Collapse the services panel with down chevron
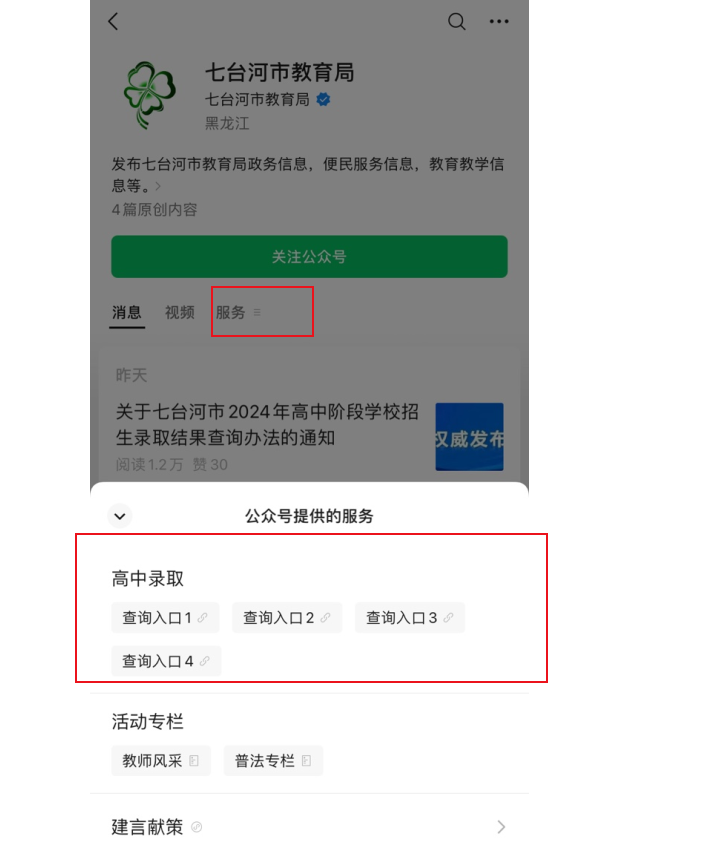 tap(120, 516)
